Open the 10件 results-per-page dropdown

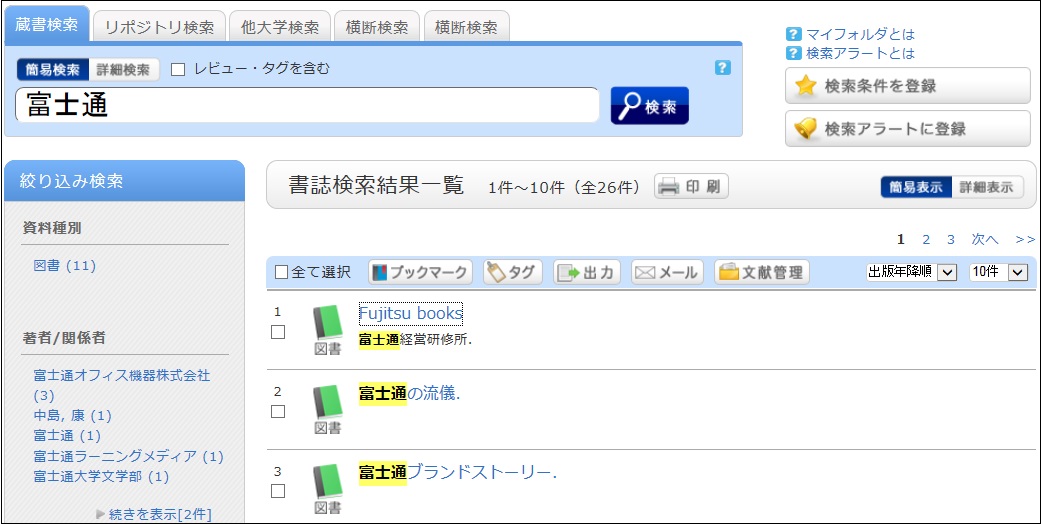coord(999,272)
